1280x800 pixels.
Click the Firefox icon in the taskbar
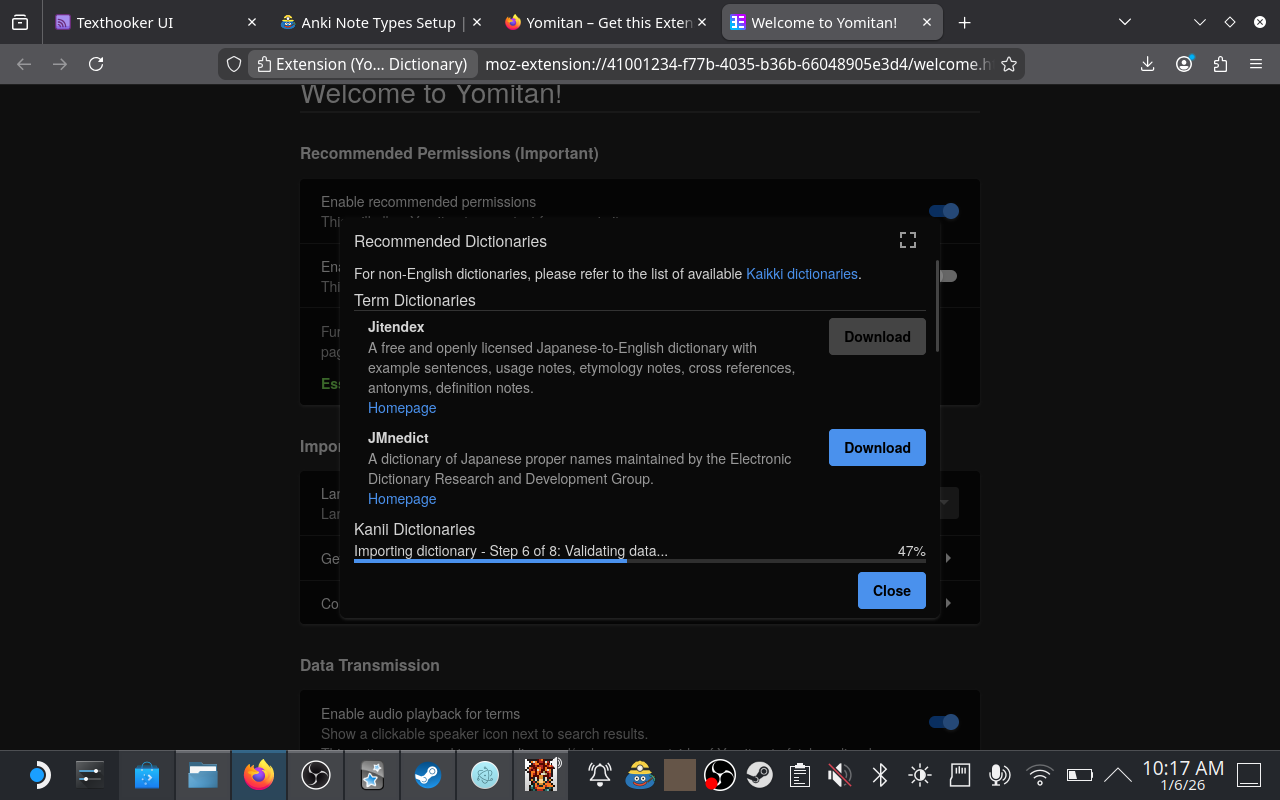pyautogui.click(x=259, y=775)
